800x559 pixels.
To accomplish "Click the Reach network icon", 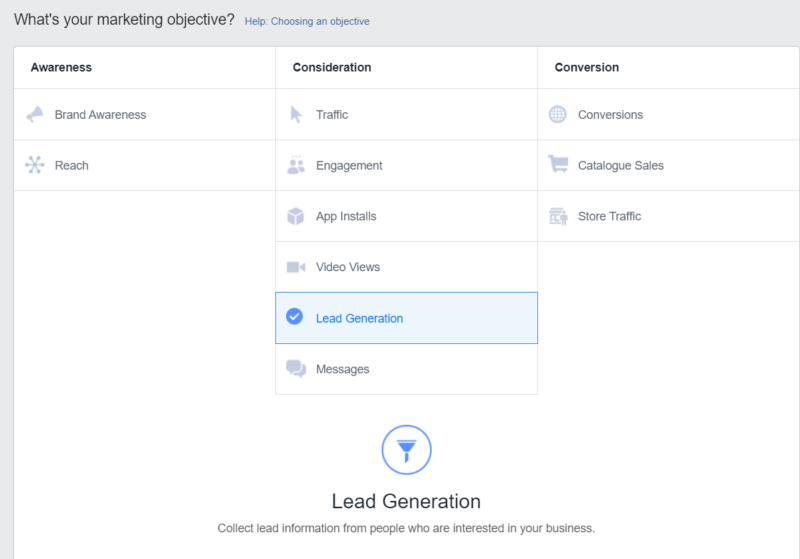I will [35, 165].
